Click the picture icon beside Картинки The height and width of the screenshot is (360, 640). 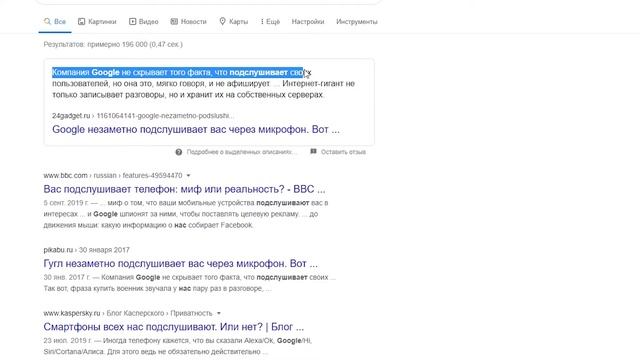point(82,21)
